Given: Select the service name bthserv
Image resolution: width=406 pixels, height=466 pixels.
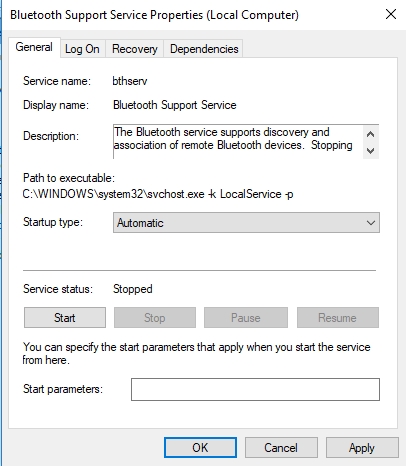Looking at the screenshot, I should coord(130,81).
